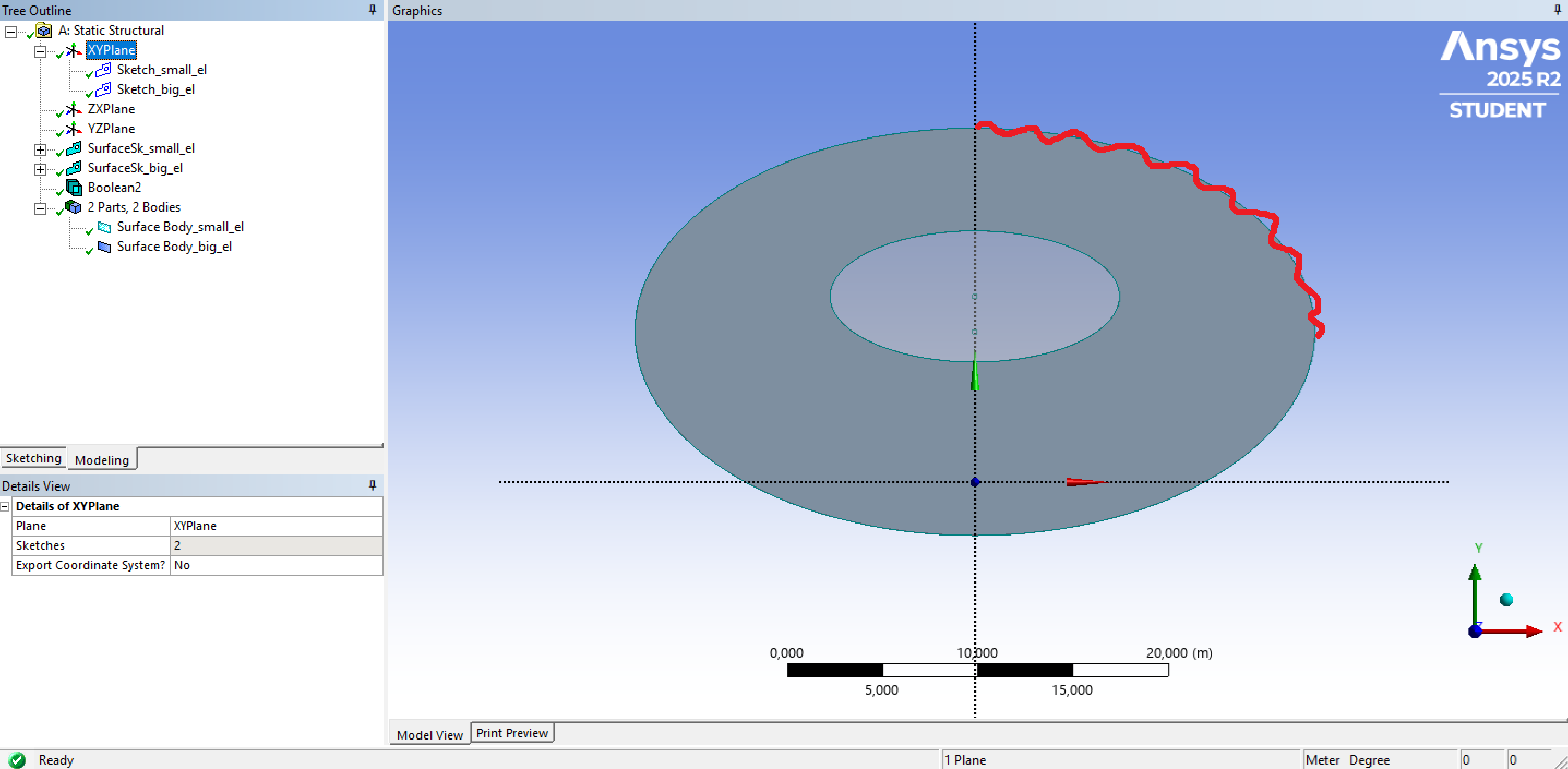Click the scale ruler bar
Viewport: 1568px width, 769px height.
(x=978, y=670)
